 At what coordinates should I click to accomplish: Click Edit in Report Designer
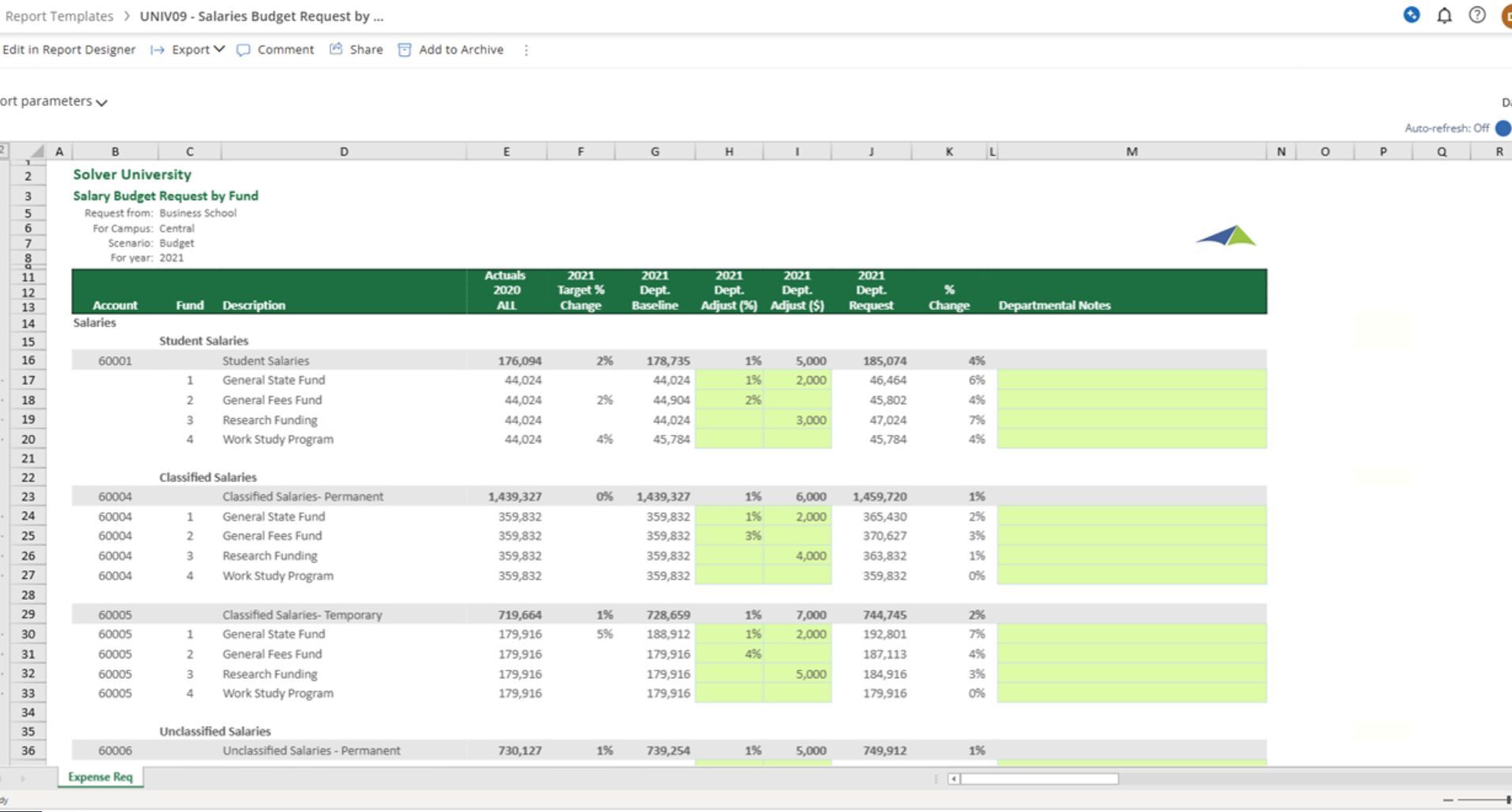[x=69, y=50]
